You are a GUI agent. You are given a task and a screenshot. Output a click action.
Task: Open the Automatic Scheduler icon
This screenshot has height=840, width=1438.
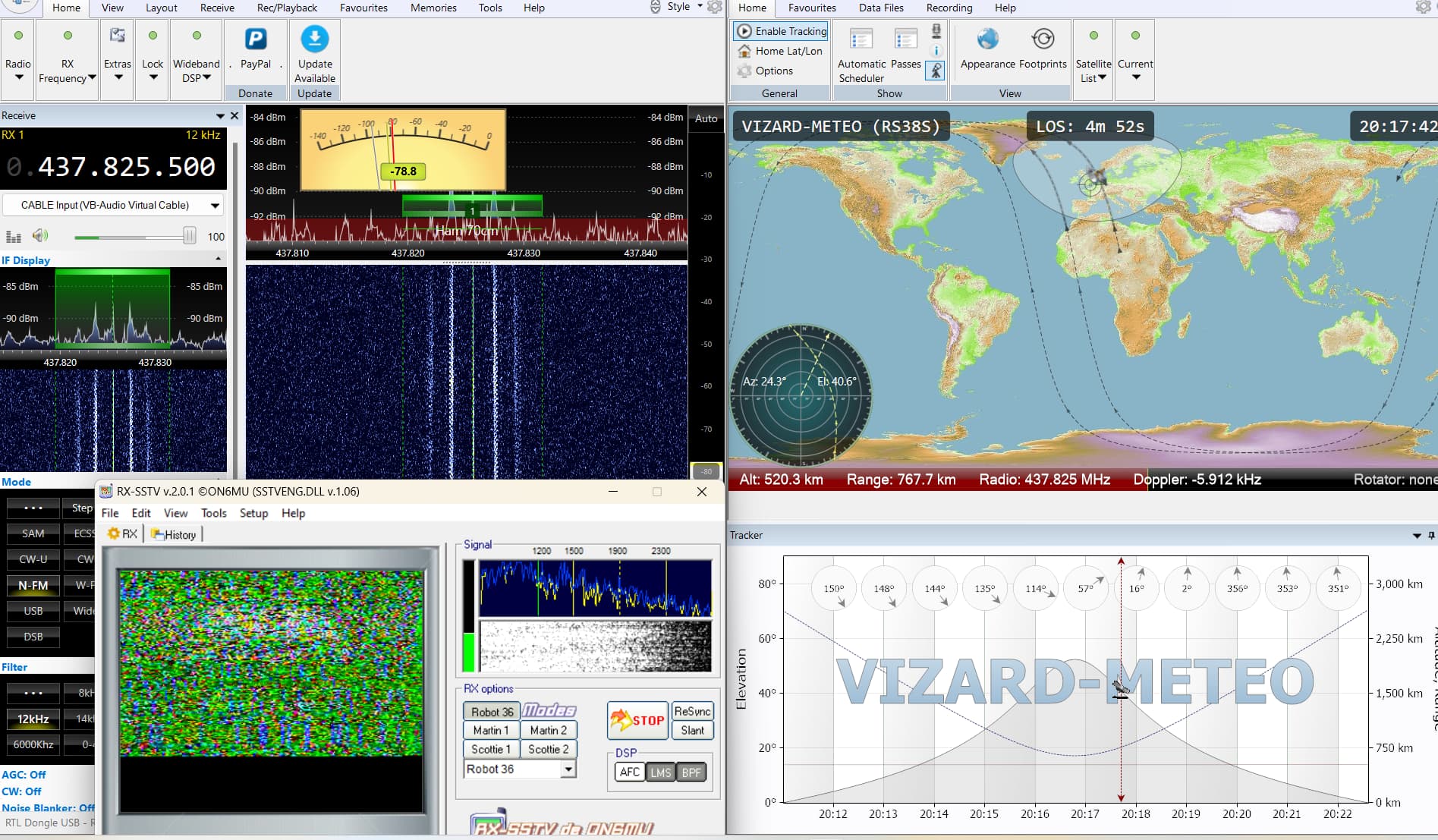(x=861, y=39)
